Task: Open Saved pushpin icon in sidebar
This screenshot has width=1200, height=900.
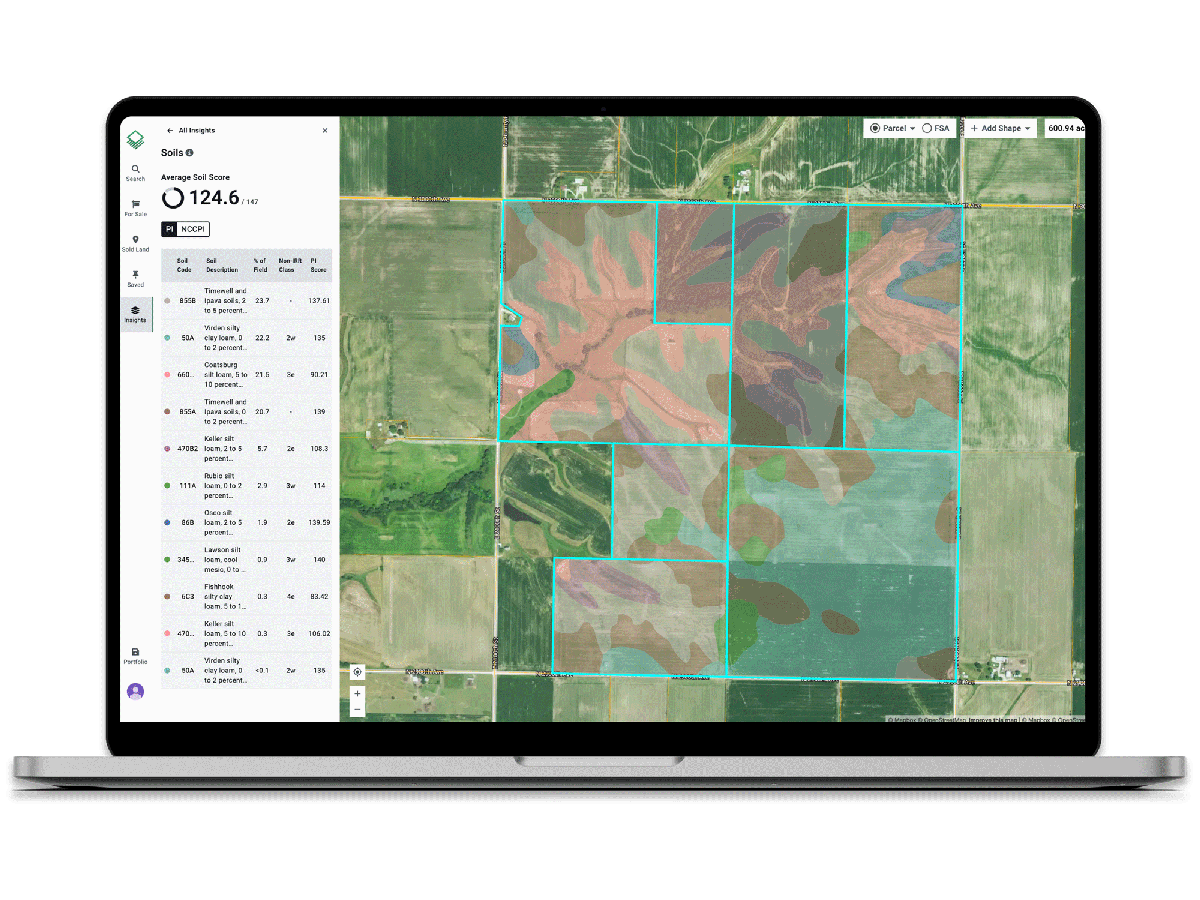Action: [x=135, y=277]
